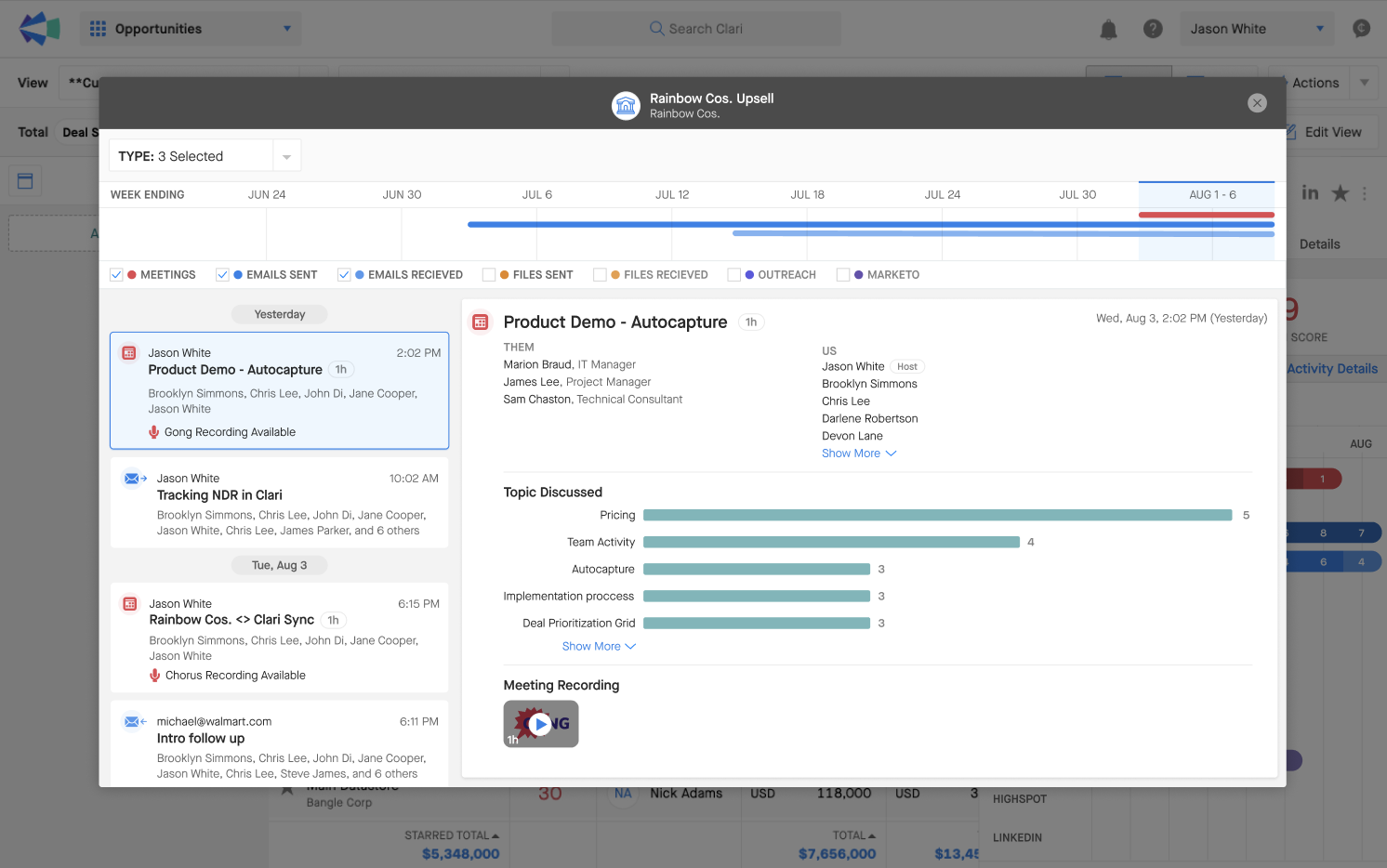Screen dimensions: 1387x868
Task: Select the JUL 6 week column
Action: (537, 194)
